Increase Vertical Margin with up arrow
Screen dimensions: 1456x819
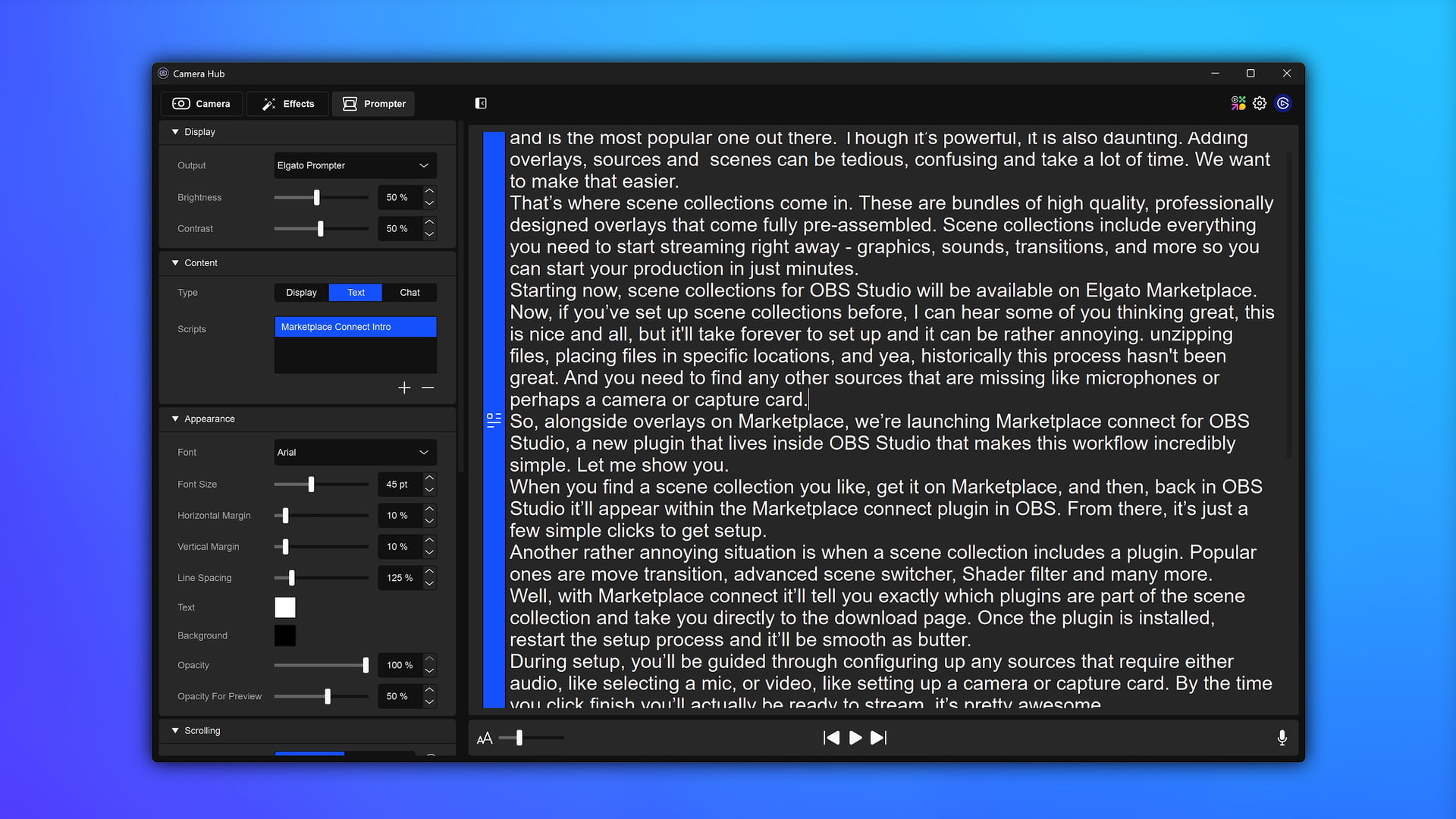(x=429, y=540)
